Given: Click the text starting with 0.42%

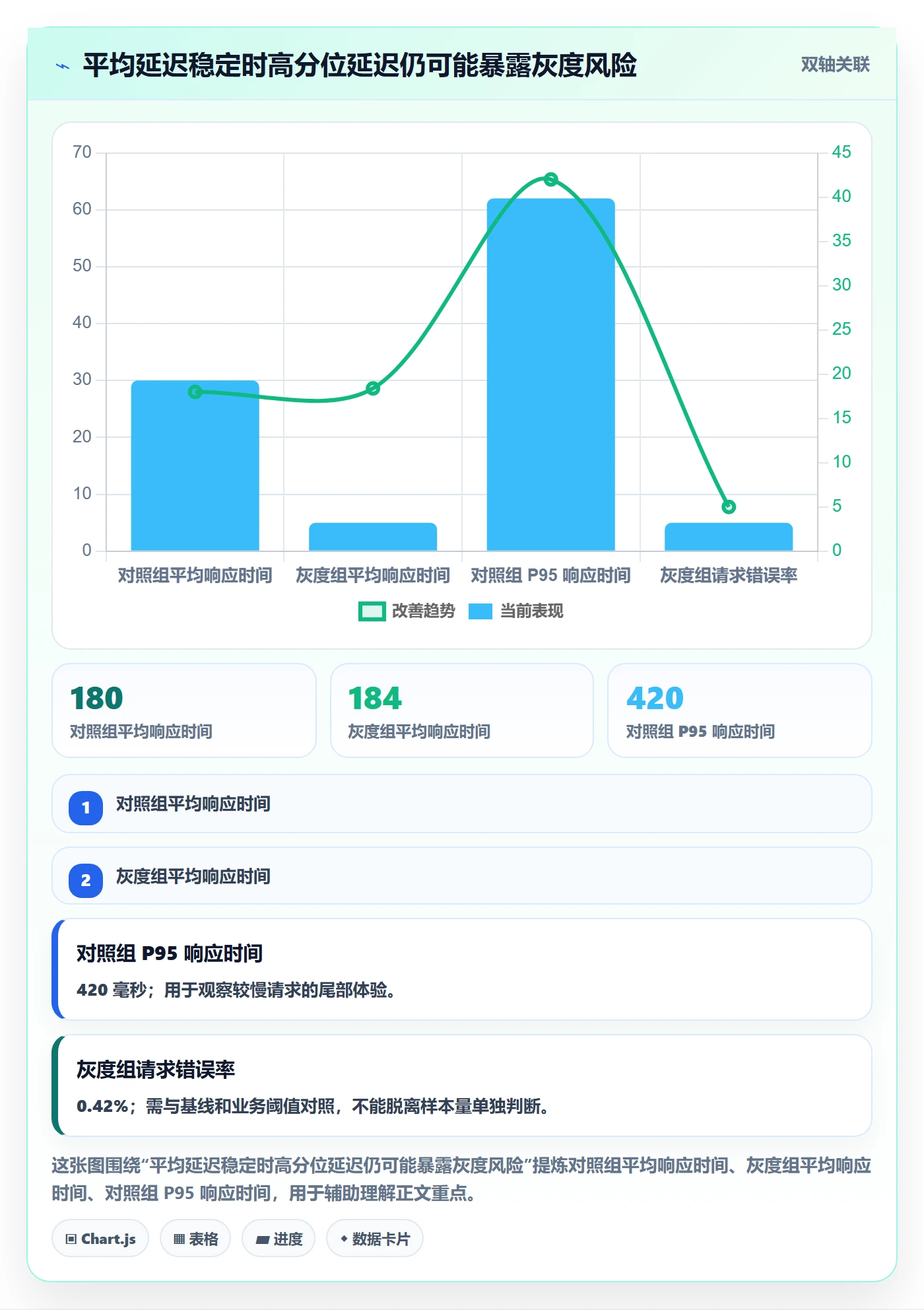Looking at the screenshot, I should (x=313, y=1107).
